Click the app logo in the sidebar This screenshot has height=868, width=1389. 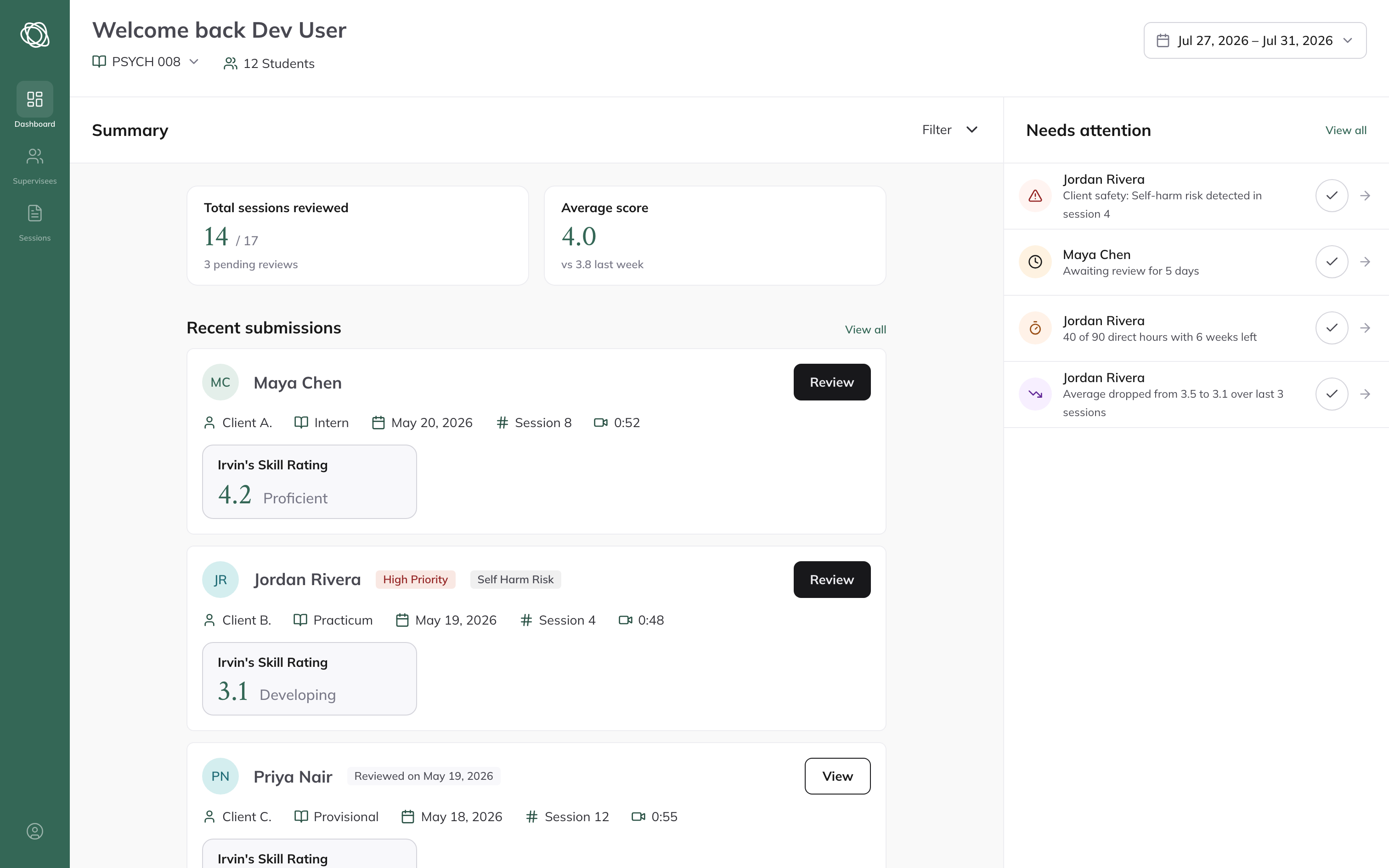34,34
